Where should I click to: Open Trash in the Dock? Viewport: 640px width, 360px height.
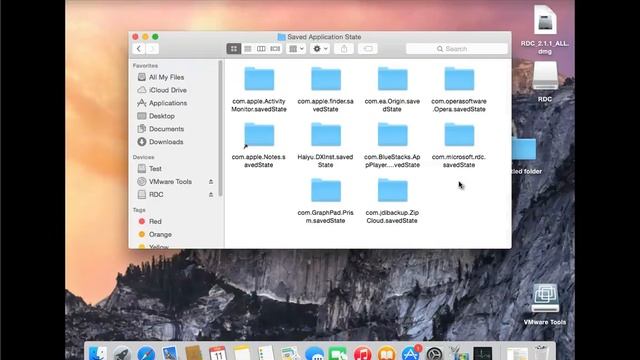[x=541, y=353]
